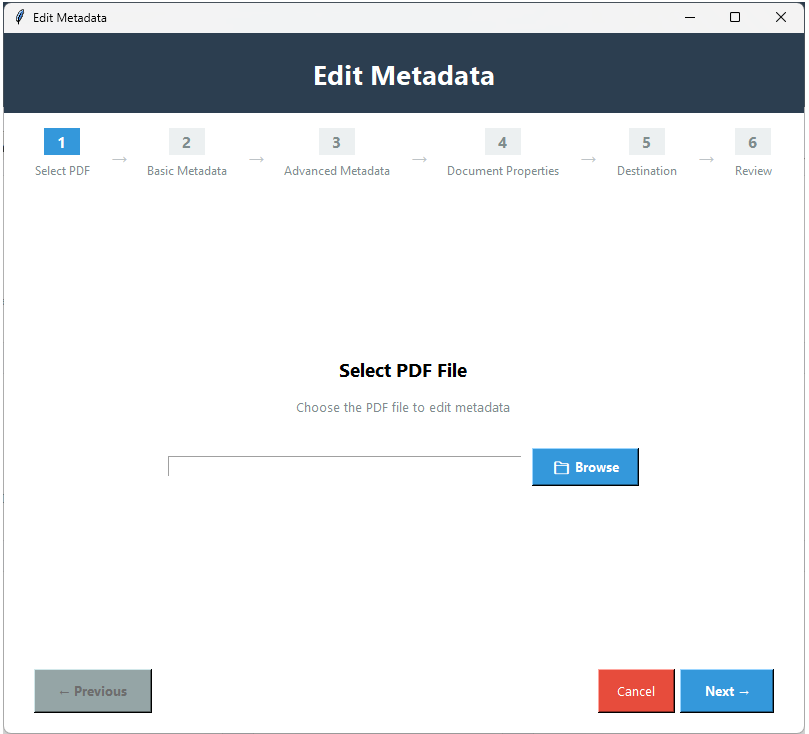The image size is (809, 734).
Task: Select the Step 3 Advanced Metadata indicator
Action: click(x=336, y=142)
